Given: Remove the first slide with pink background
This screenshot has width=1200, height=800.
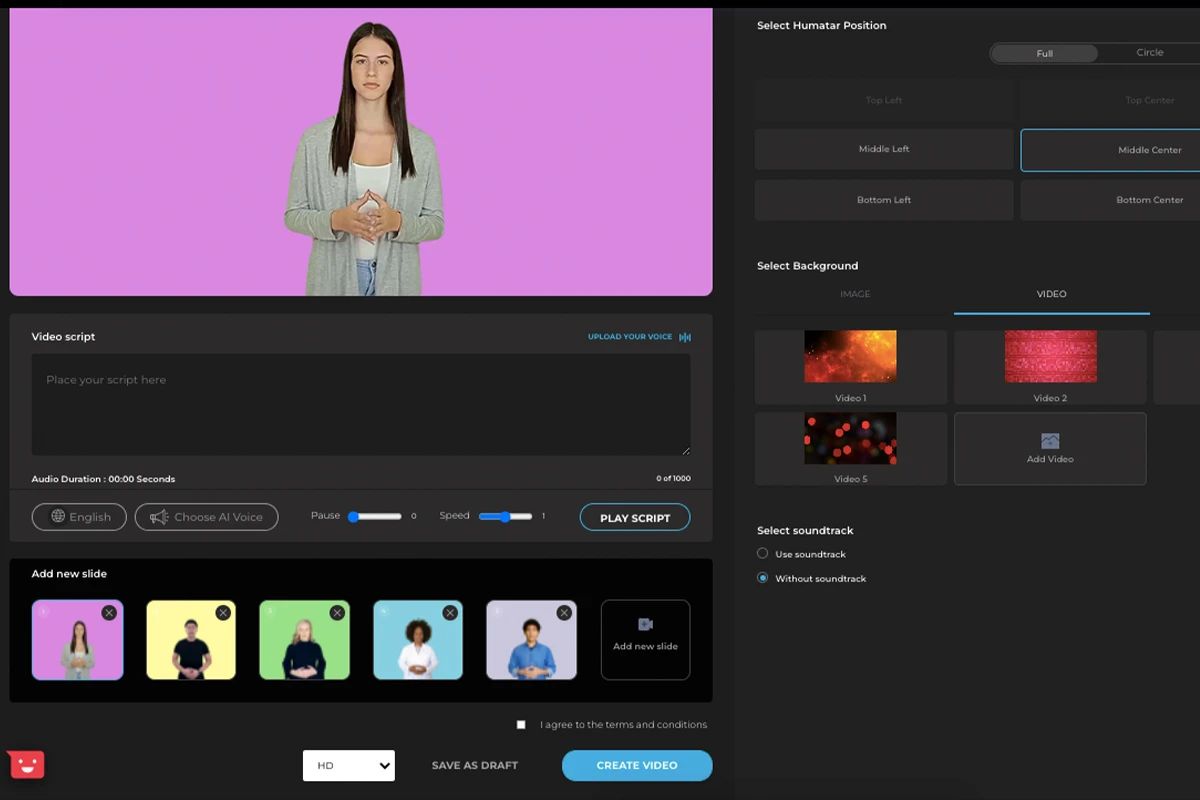Looking at the screenshot, I should tap(109, 613).
